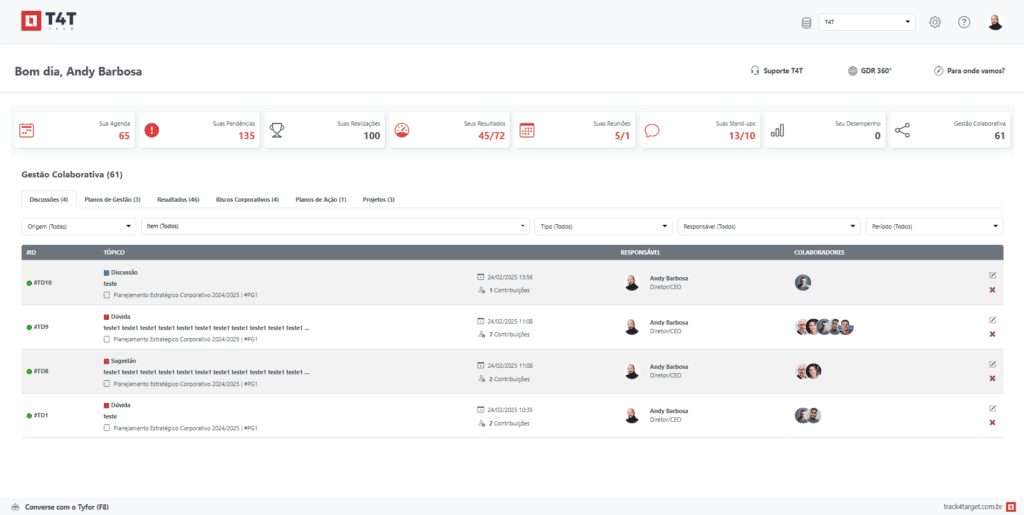Click Para onde vamos? button

pyautogui.click(x=968, y=71)
